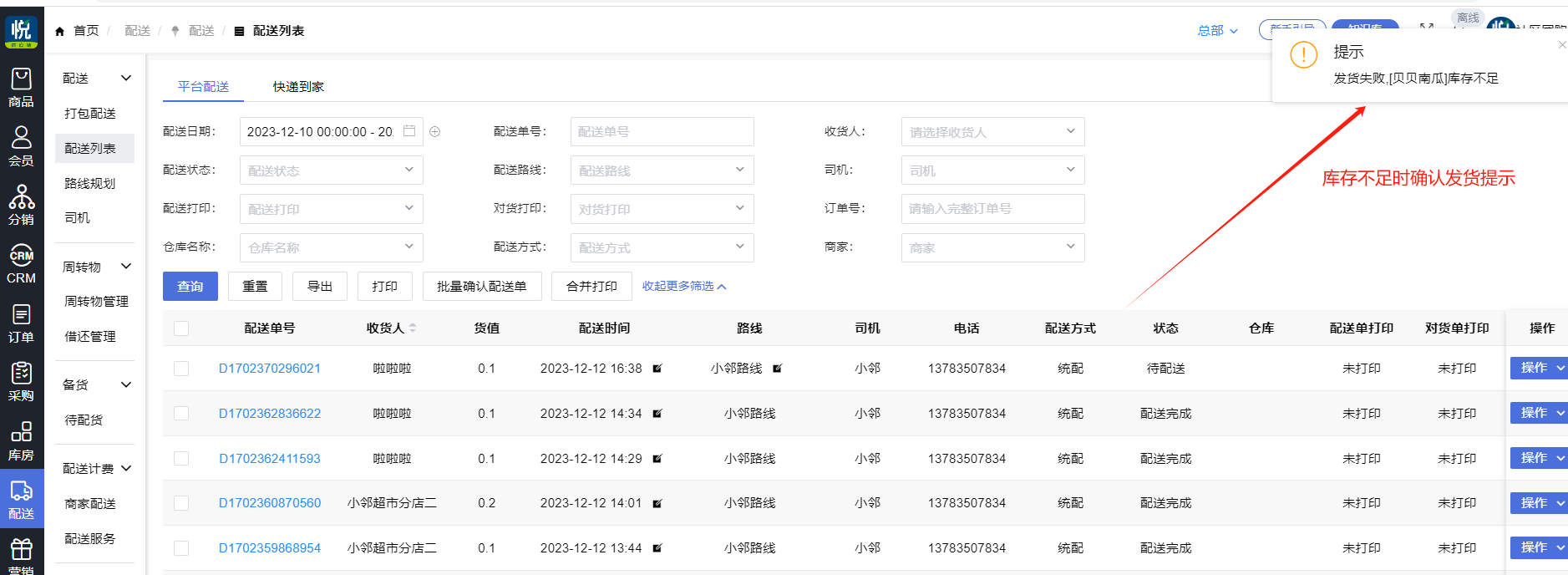Switch to 快递到家 tab
Screen dimensions: 1568x575
(x=298, y=86)
